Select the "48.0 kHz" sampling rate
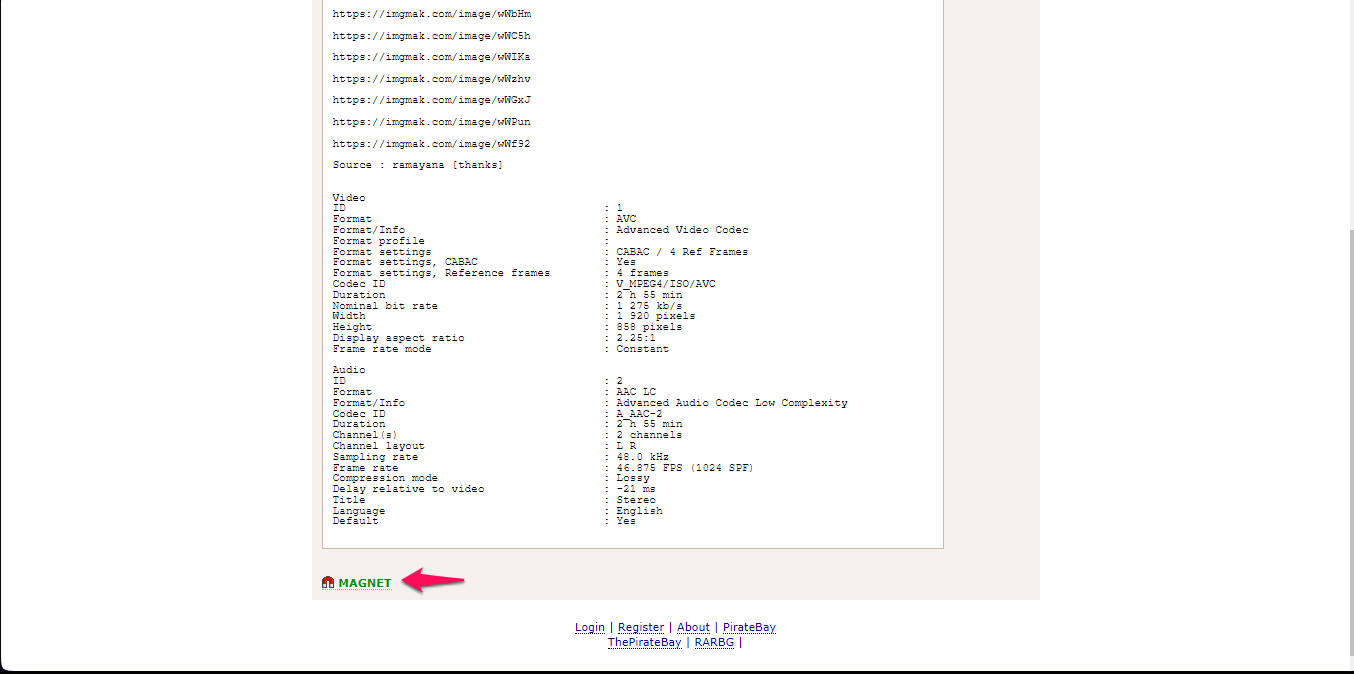The height and width of the screenshot is (674, 1354). (643, 457)
